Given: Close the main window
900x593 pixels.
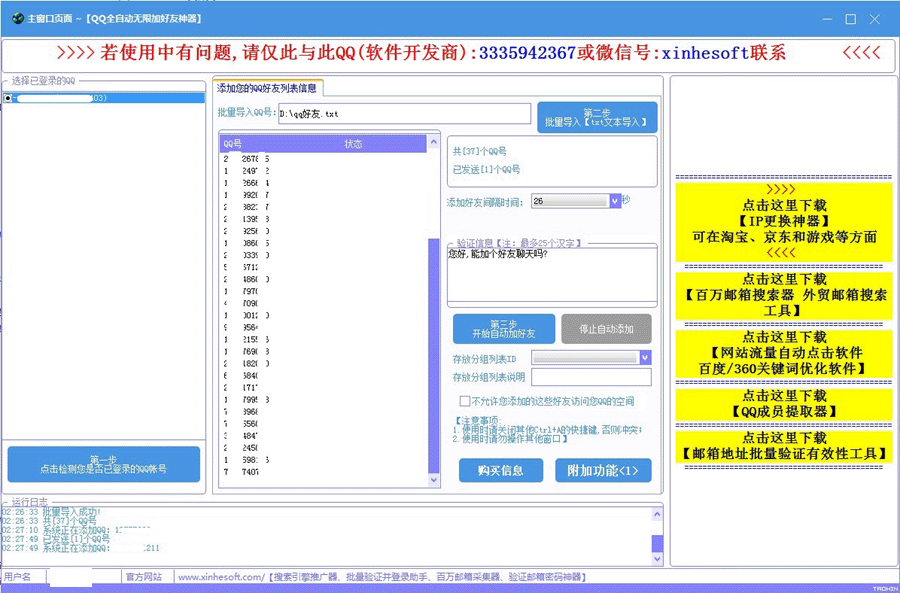Looking at the screenshot, I should pyautogui.click(x=875, y=19).
